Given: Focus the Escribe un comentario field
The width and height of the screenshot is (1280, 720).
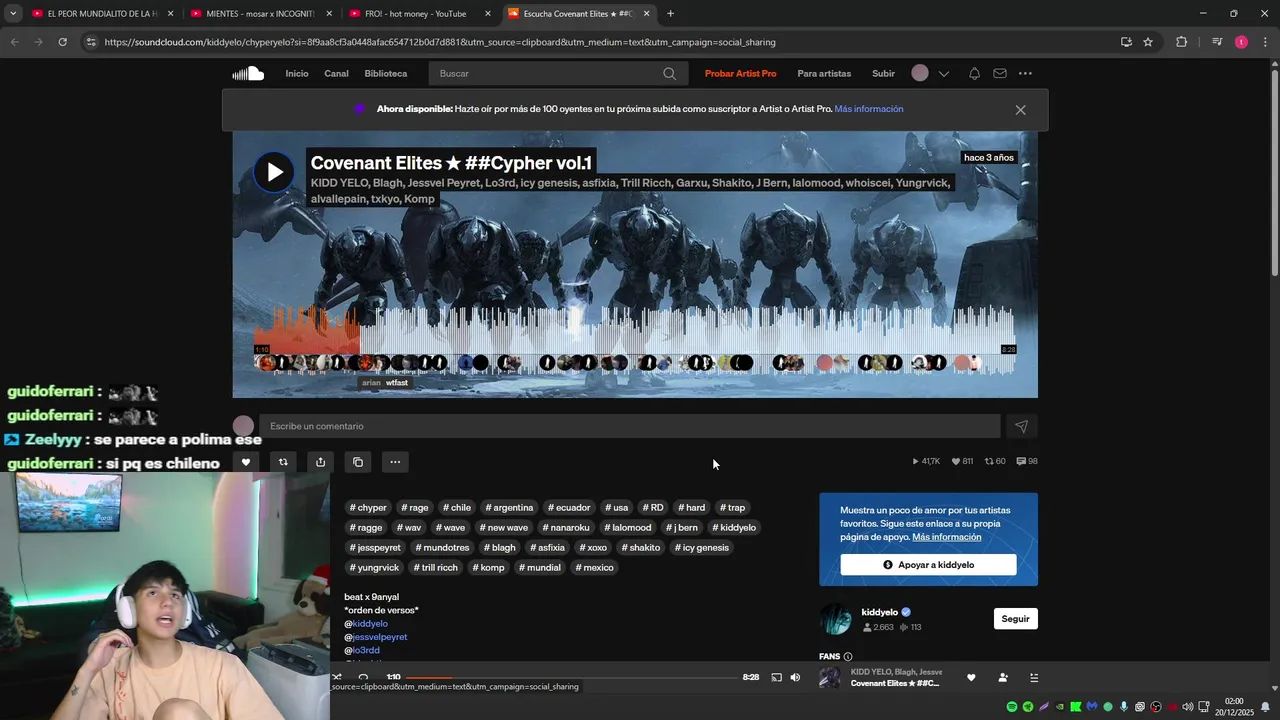Looking at the screenshot, I should 630,426.
